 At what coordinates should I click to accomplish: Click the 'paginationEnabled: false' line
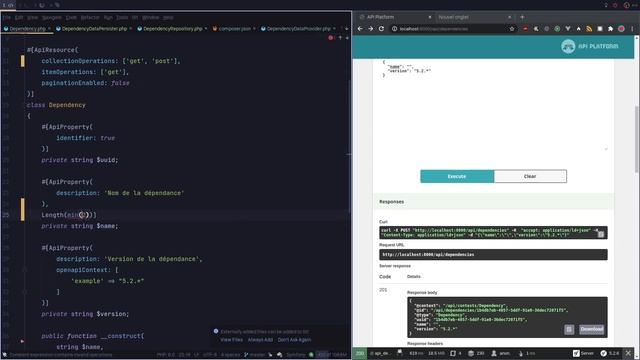(85, 83)
